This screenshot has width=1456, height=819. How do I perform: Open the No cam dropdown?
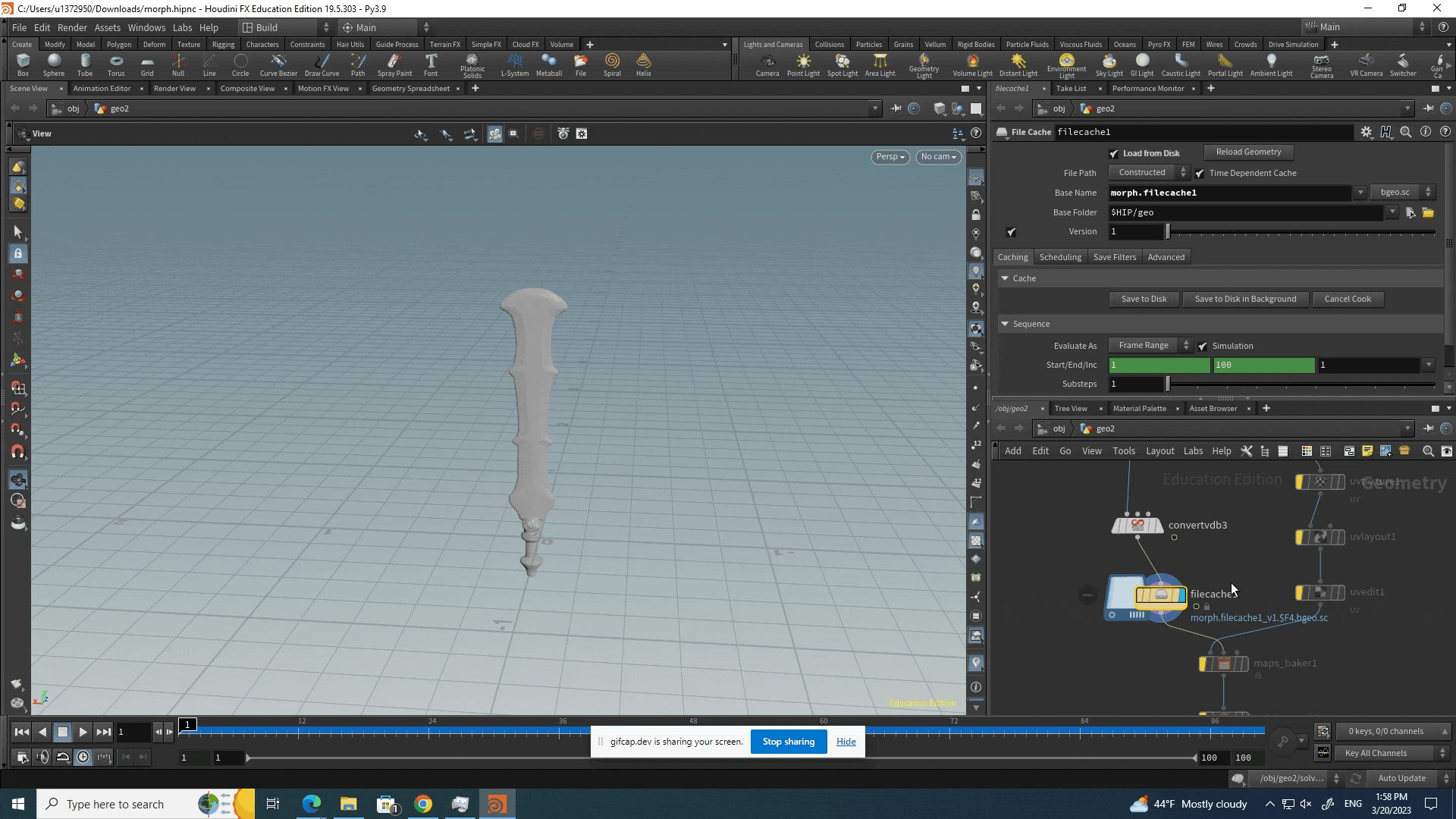[938, 157]
